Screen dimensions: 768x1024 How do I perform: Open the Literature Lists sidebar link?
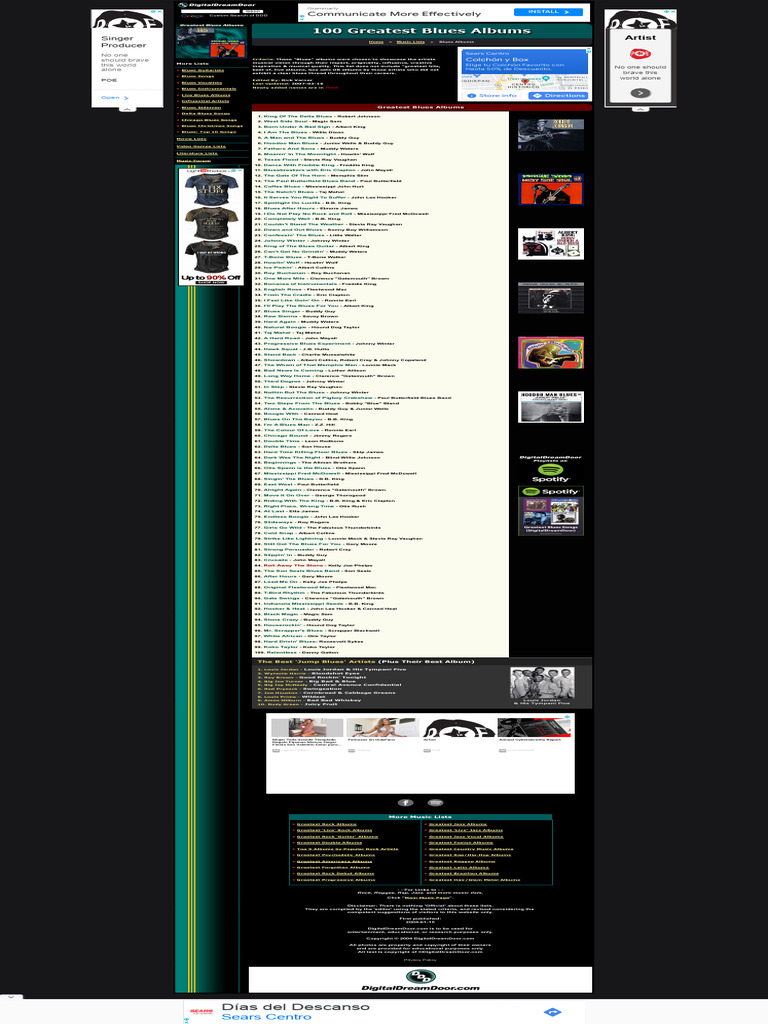(197, 153)
